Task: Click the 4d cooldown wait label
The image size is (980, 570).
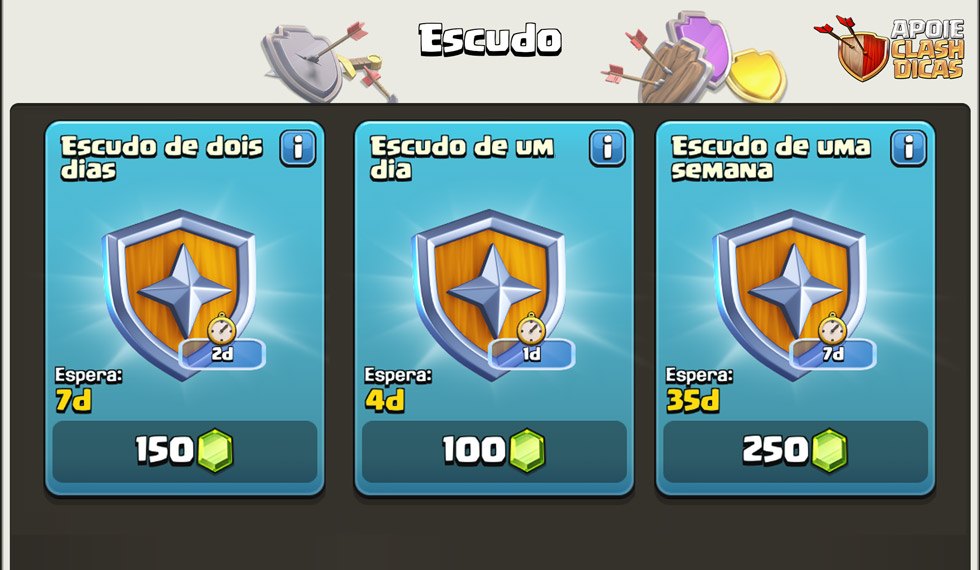Action: 384,401
